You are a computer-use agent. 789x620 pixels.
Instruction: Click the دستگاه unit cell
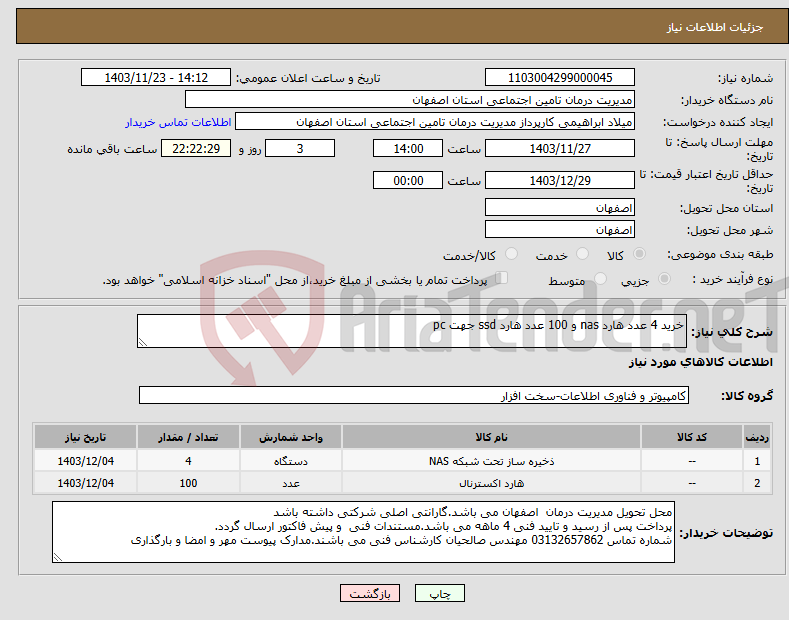291,461
